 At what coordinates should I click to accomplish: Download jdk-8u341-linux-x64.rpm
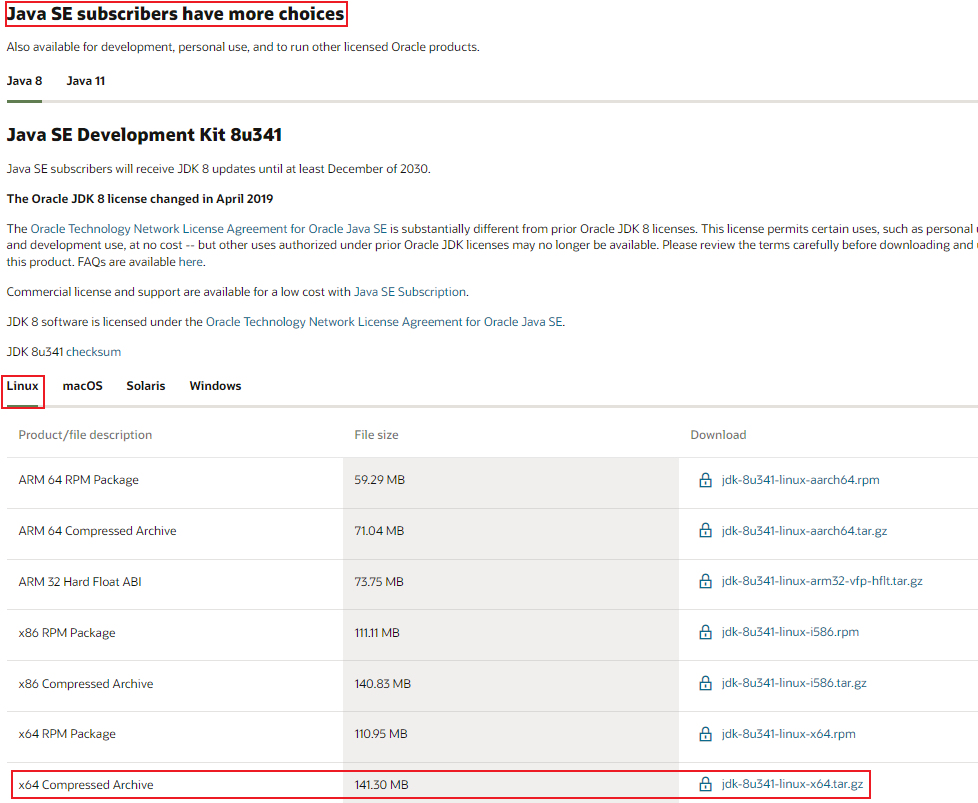tap(788, 734)
